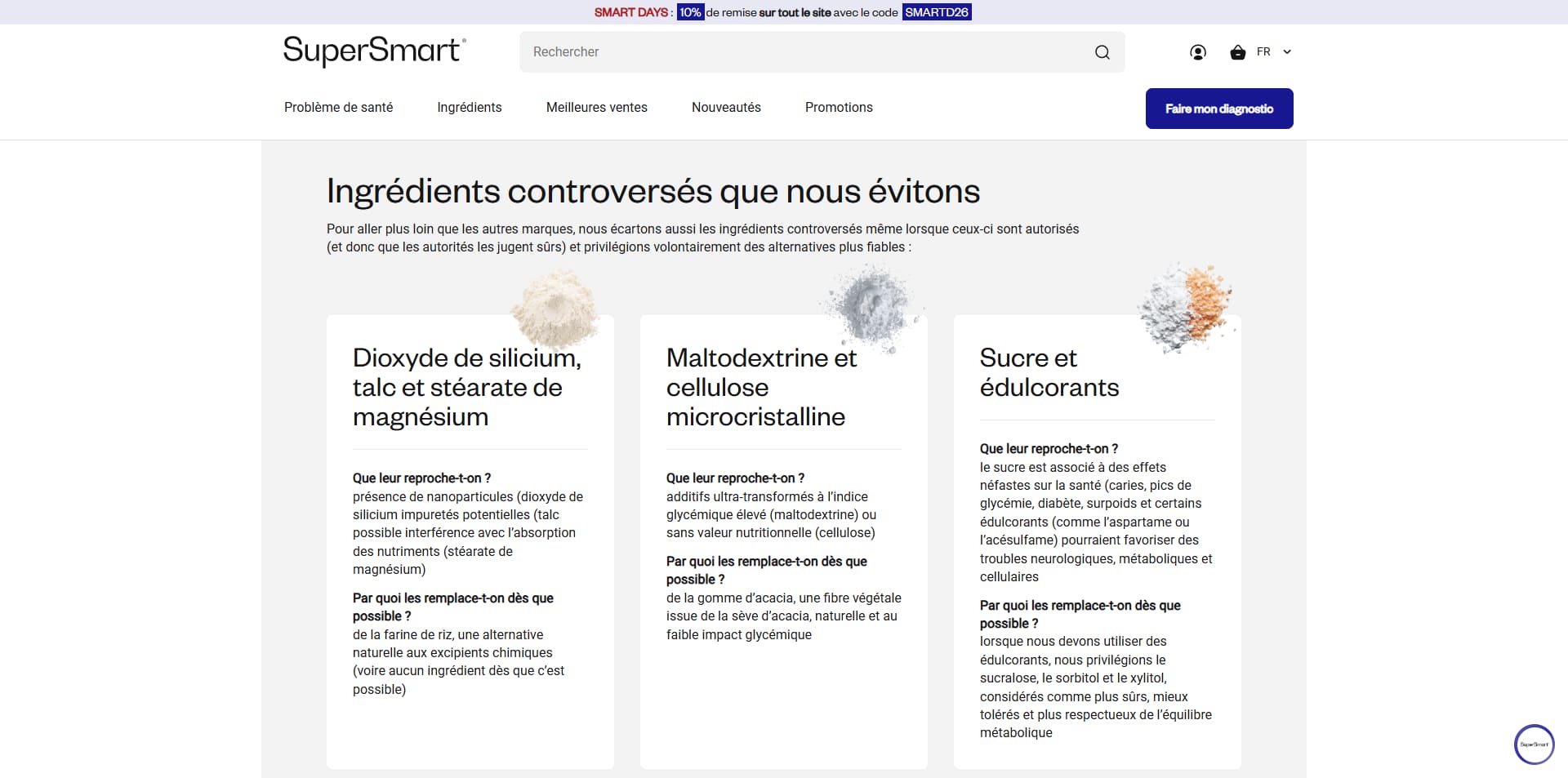Click 'Que leur reproche-t-on ?' in Maltodextrine card

pyautogui.click(x=735, y=478)
